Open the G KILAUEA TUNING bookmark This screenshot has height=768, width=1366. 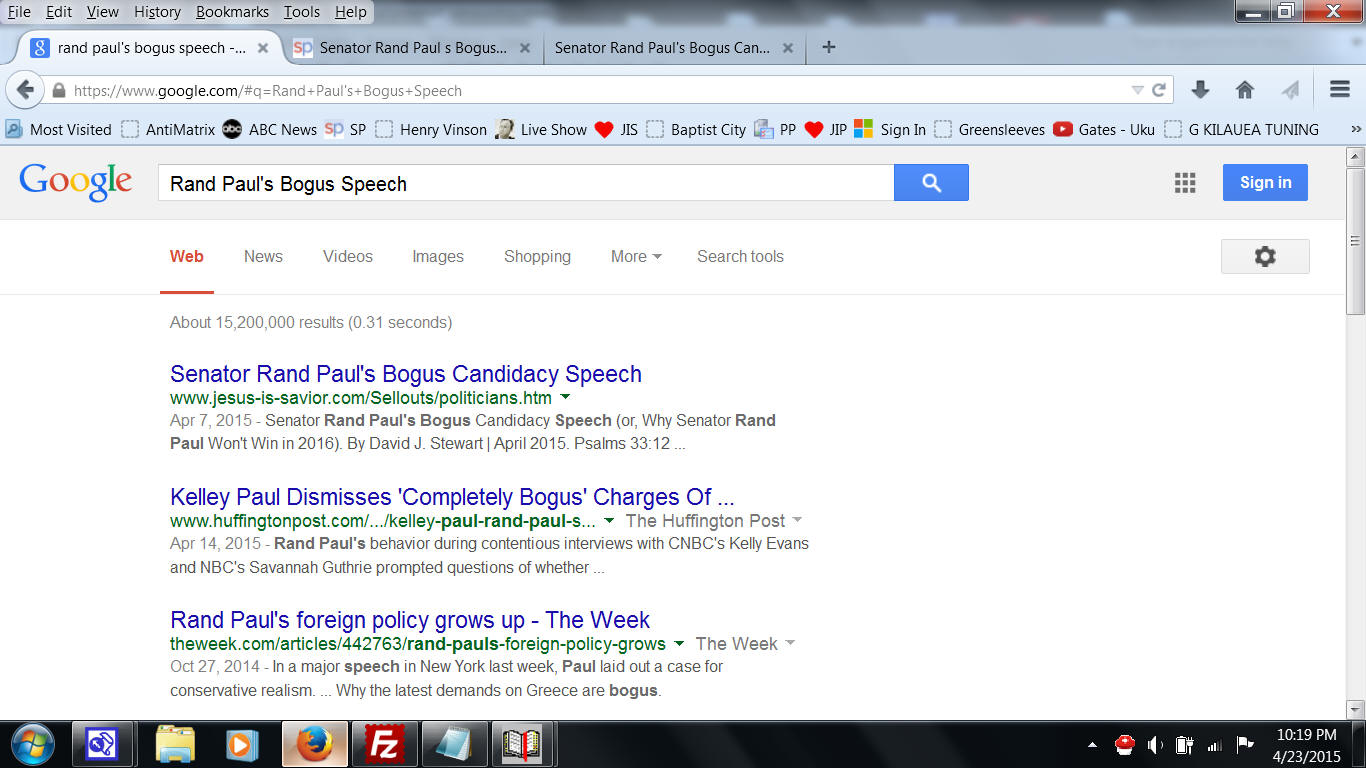[x=1241, y=129]
